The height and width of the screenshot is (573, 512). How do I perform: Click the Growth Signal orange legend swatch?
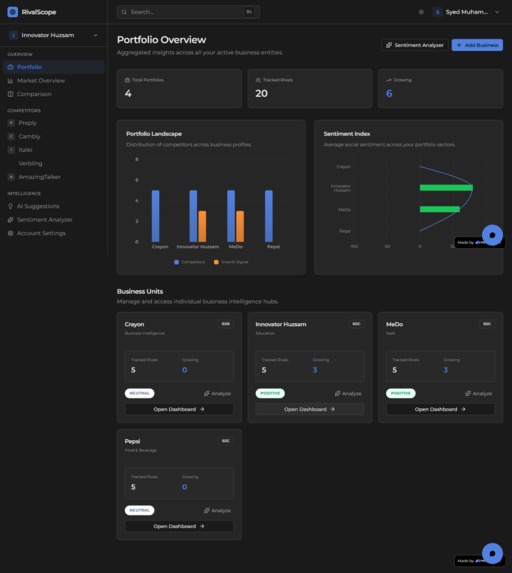tap(216, 262)
